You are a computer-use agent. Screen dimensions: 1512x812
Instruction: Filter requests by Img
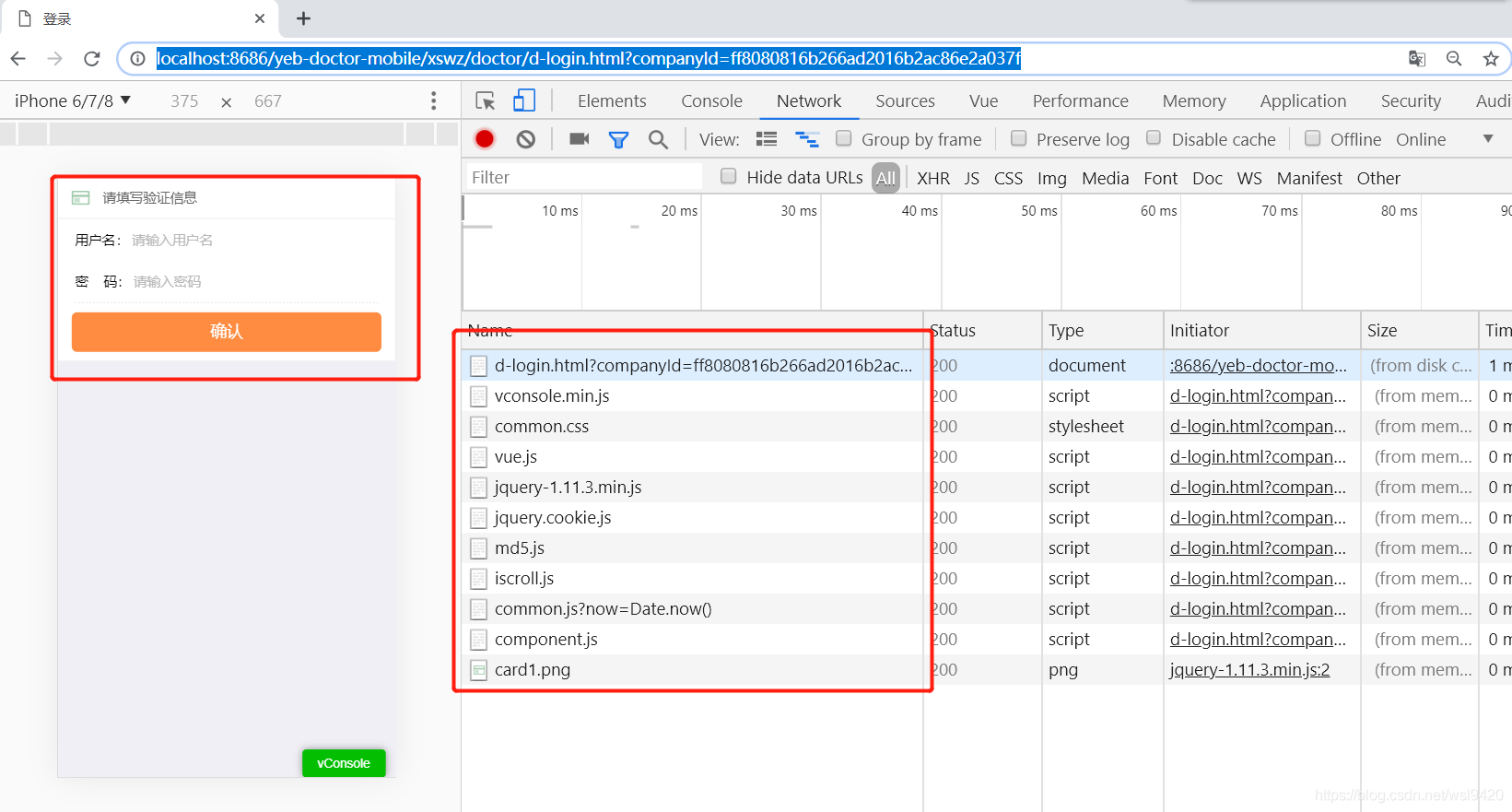point(1051,178)
